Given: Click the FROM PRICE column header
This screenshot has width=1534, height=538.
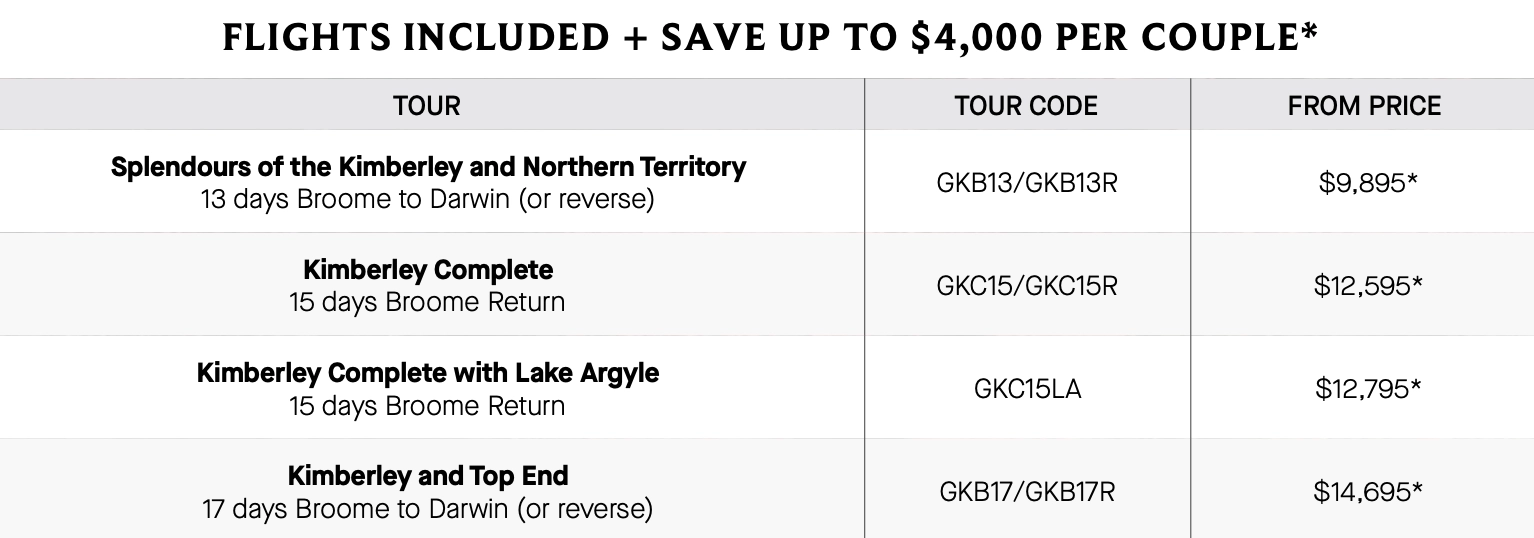Looking at the screenshot, I should pos(1364,106).
